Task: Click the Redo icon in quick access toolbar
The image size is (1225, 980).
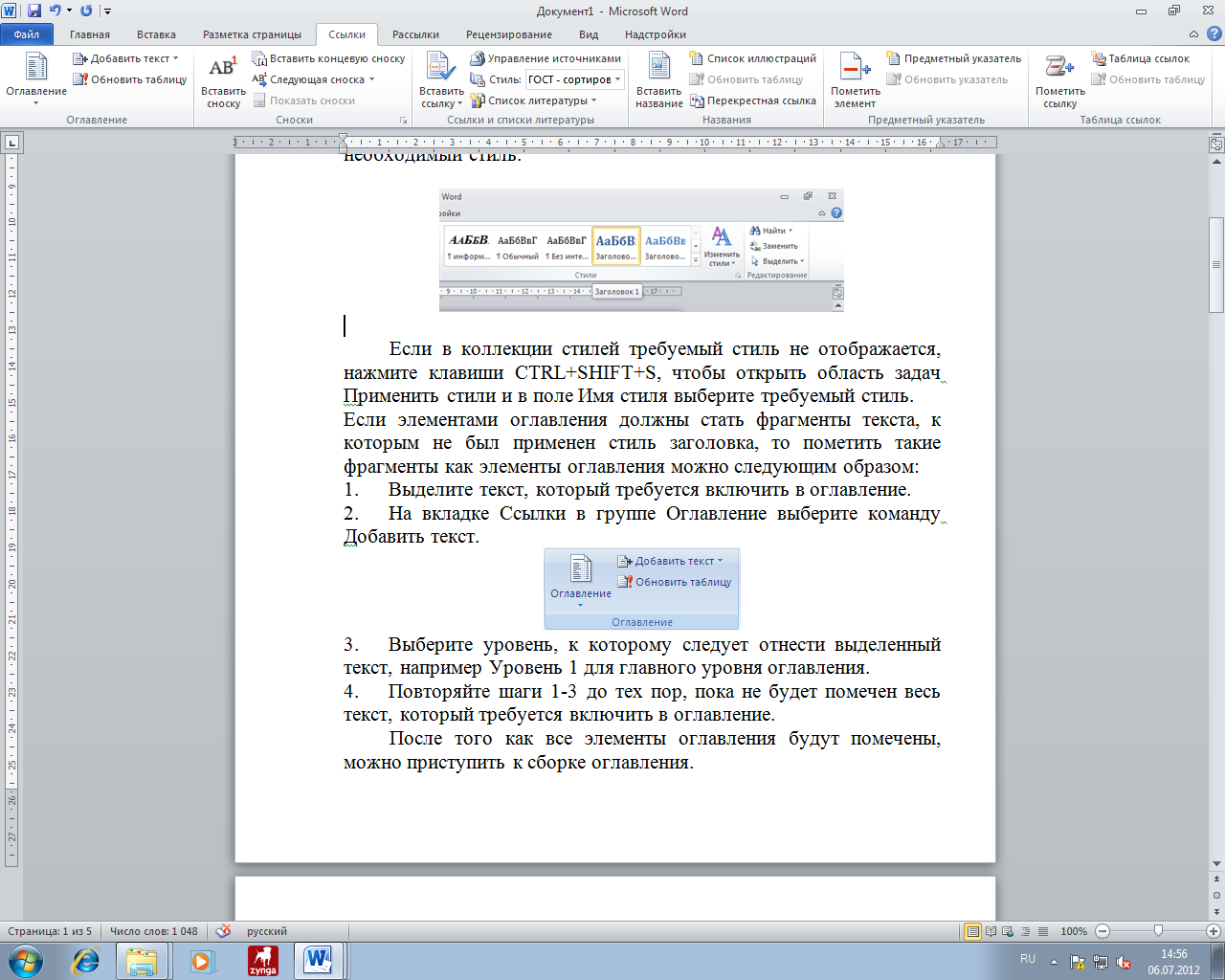Action: coord(86,11)
